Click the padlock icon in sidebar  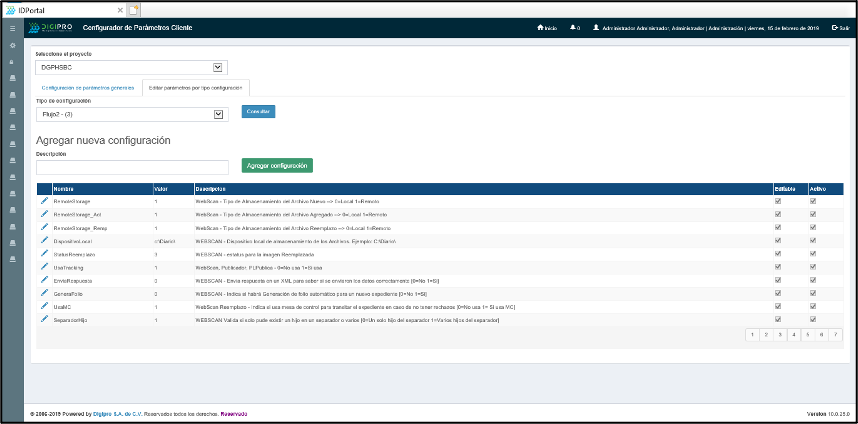(12, 62)
